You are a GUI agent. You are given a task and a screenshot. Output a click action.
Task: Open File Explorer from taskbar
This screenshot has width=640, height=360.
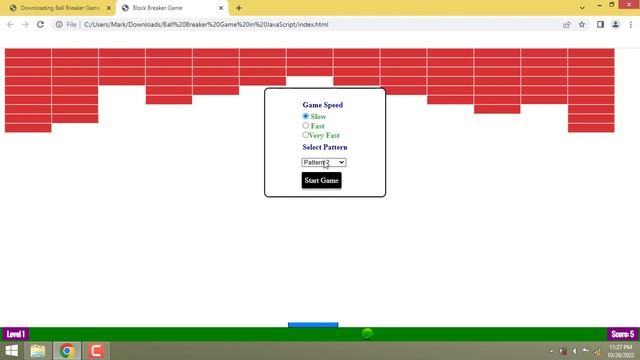click(38, 351)
